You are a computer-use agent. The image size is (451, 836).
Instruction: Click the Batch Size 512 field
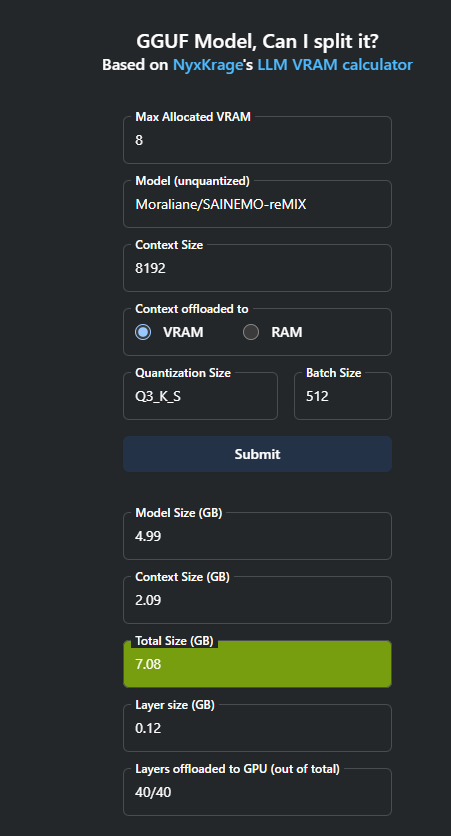(343, 396)
